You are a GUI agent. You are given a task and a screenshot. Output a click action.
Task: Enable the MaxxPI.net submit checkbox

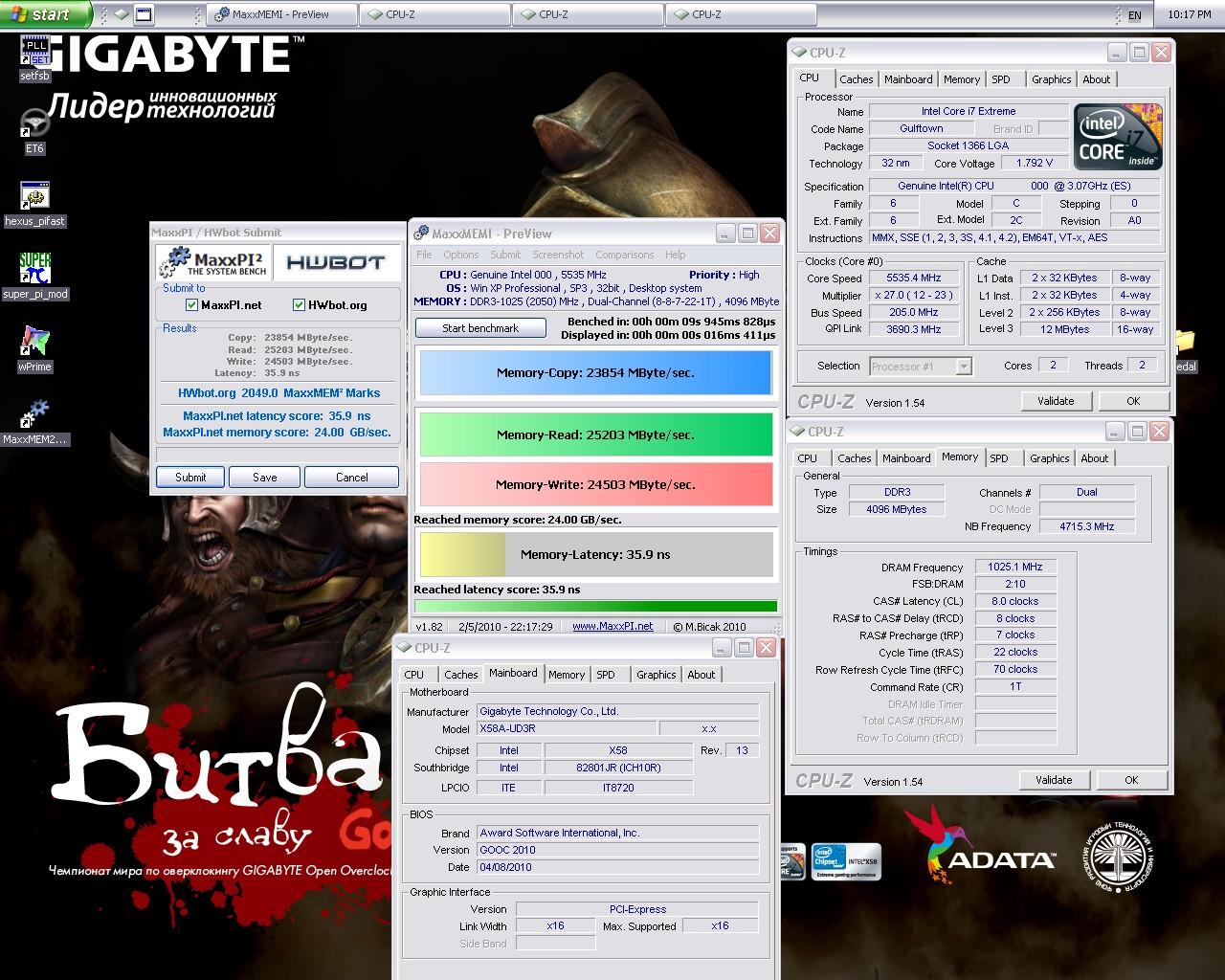[x=191, y=305]
